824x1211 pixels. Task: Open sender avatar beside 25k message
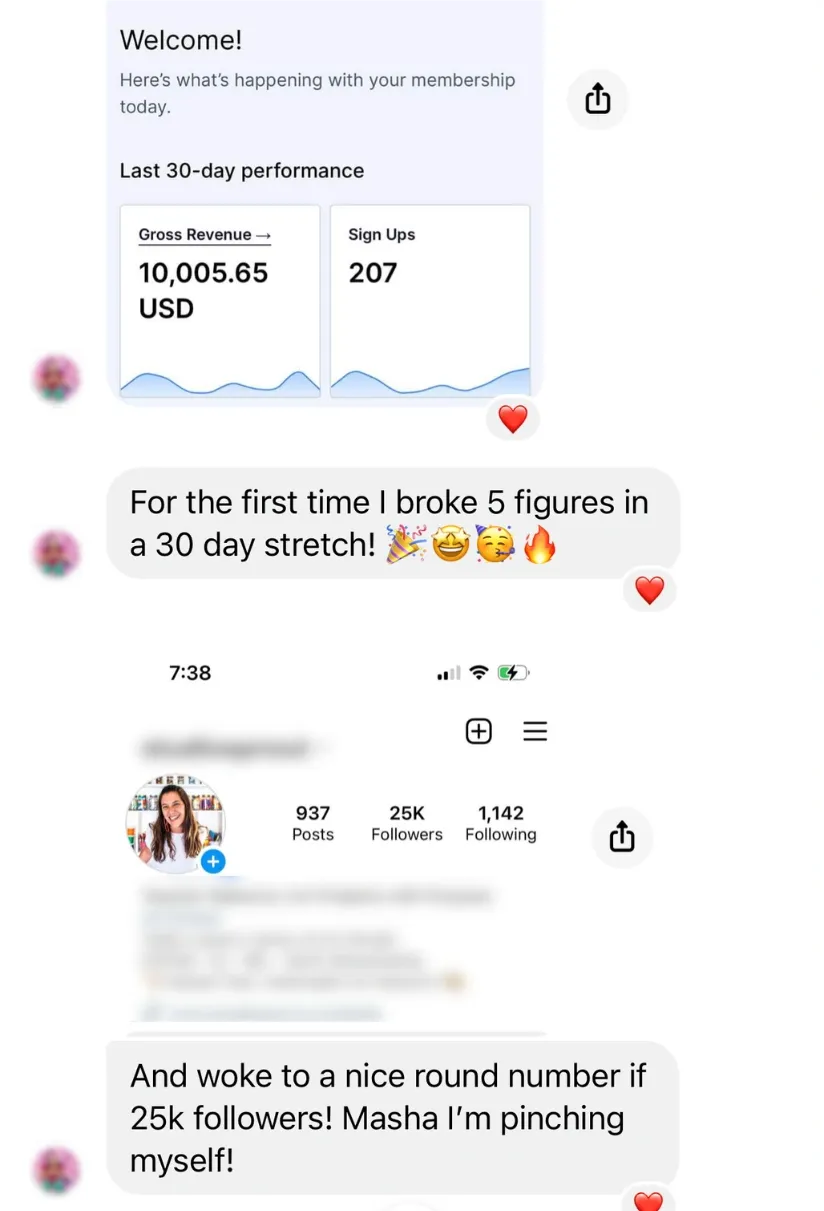(56, 1170)
